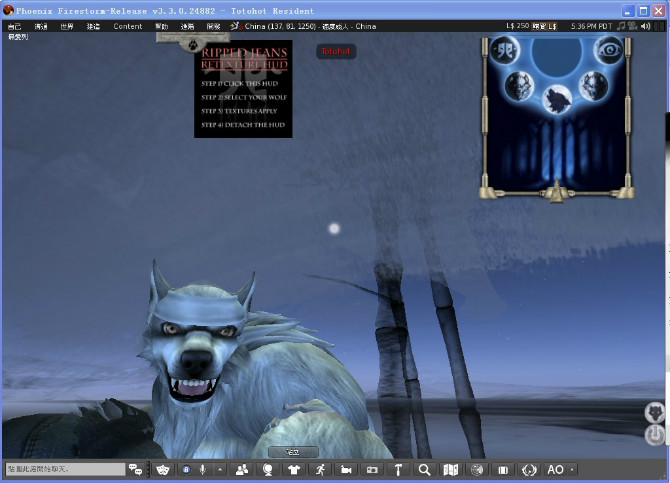670x483 pixels.
Task: Open inventory suitcase icon
Action: pos(503,470)
